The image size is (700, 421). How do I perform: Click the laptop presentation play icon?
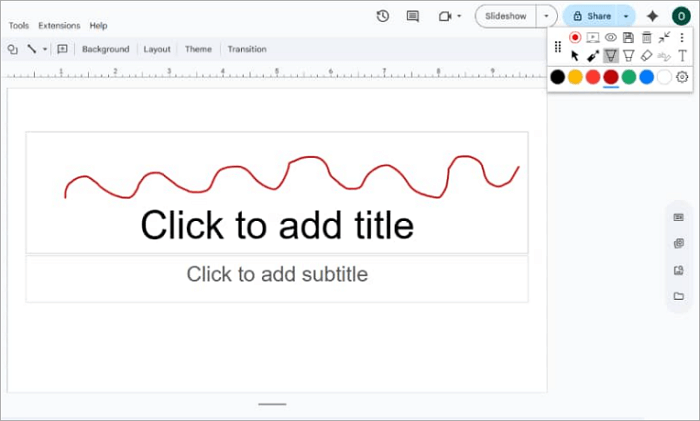tap(593, 38)
